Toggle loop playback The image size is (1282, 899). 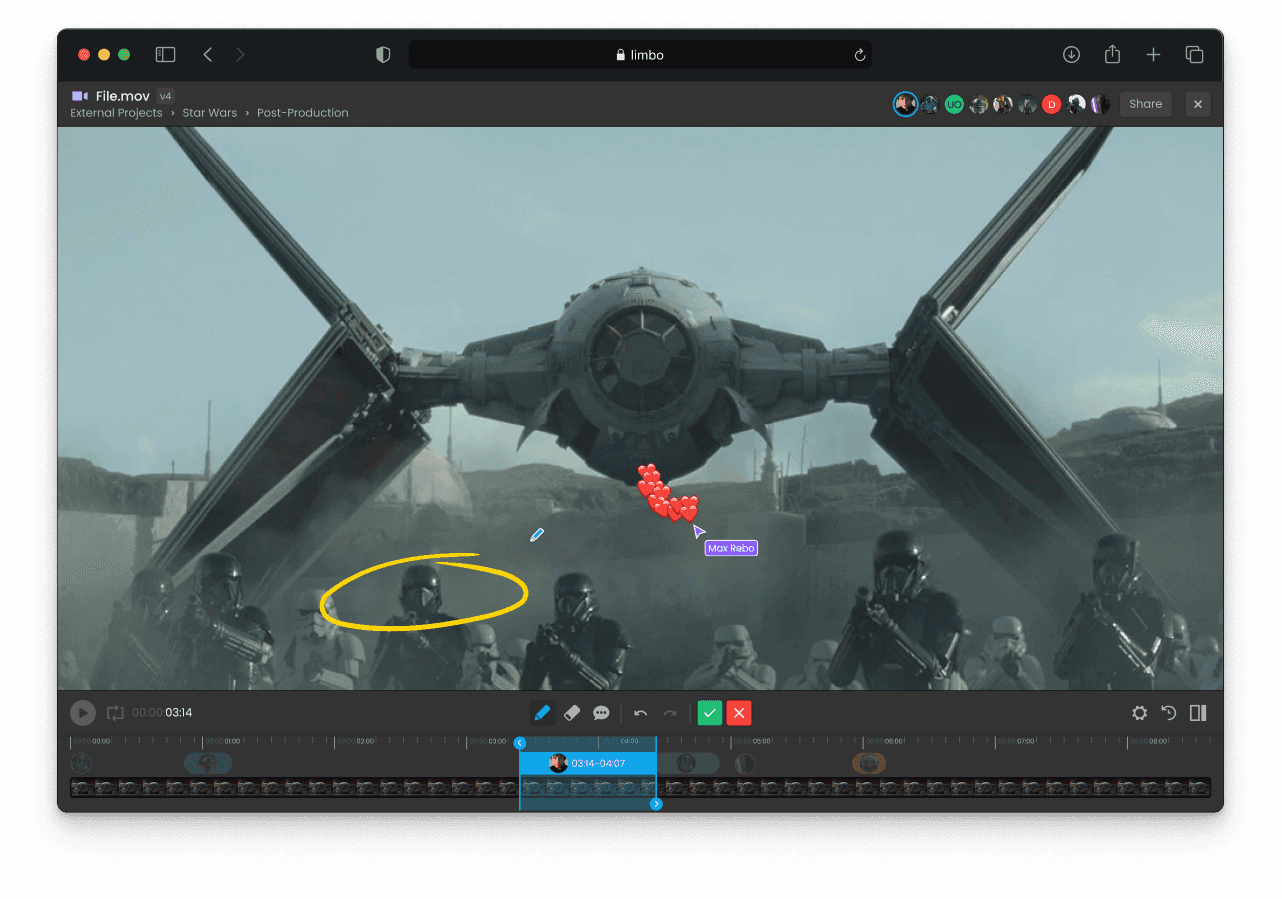(116, 713)
